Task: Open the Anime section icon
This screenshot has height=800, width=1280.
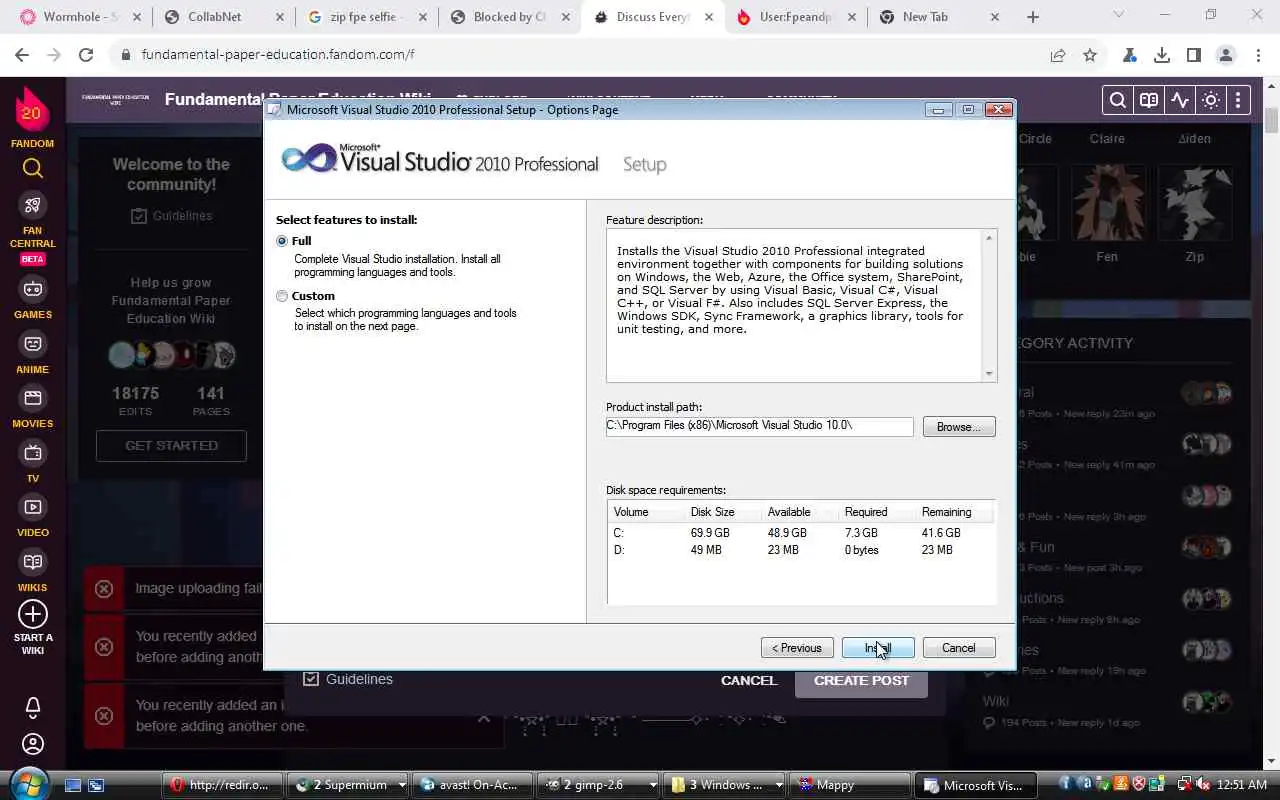Action: pos(33,343)
